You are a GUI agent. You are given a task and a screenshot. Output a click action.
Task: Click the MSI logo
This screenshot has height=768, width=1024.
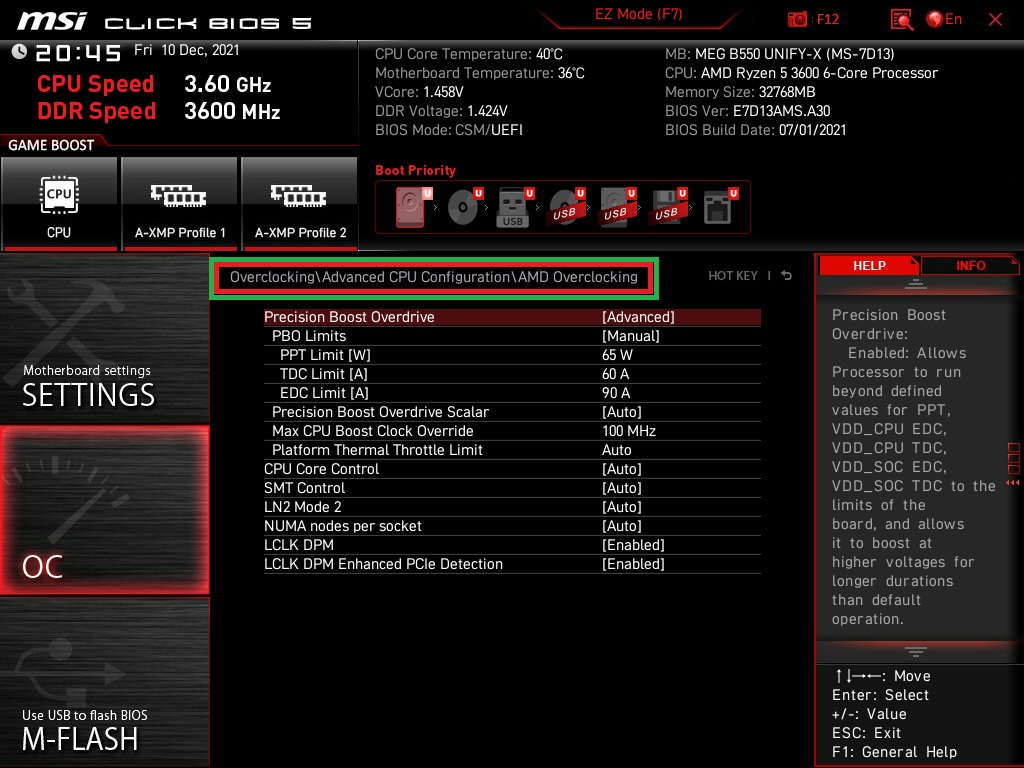pyautogui.click(x=52, y=22)
